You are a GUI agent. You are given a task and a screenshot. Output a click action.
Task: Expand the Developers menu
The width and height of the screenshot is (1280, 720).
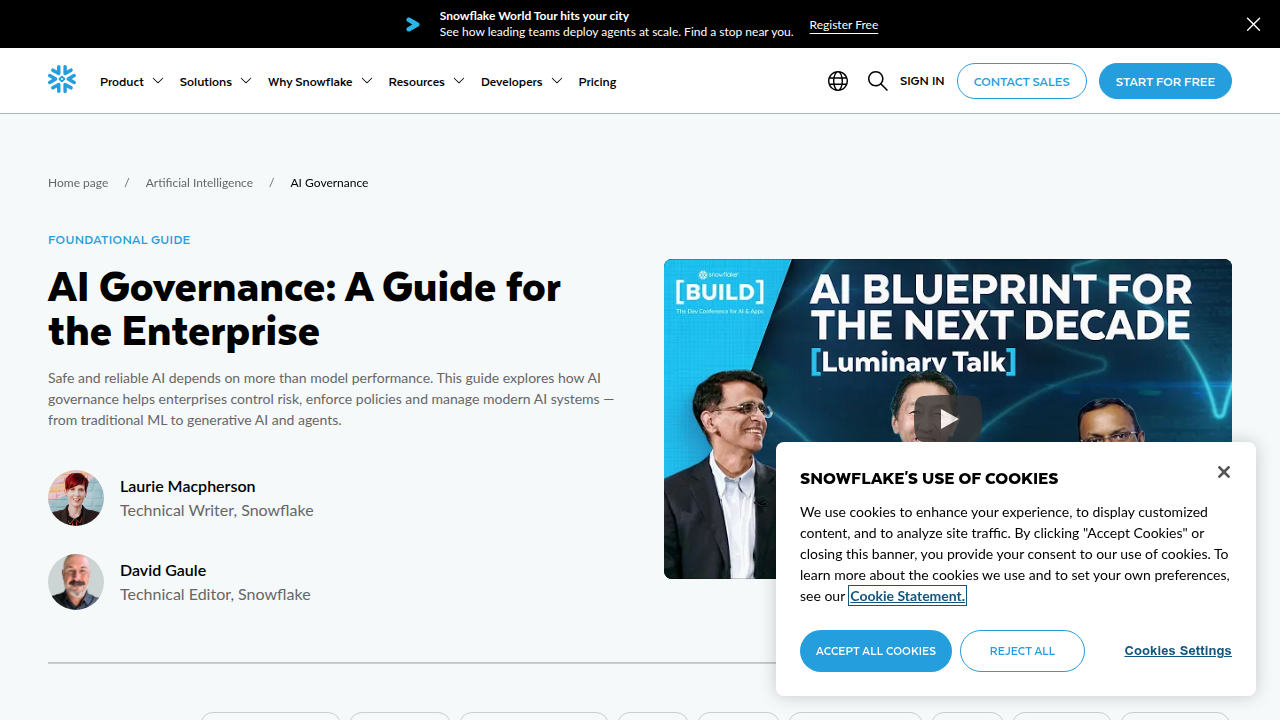click(x=522, y=81)
